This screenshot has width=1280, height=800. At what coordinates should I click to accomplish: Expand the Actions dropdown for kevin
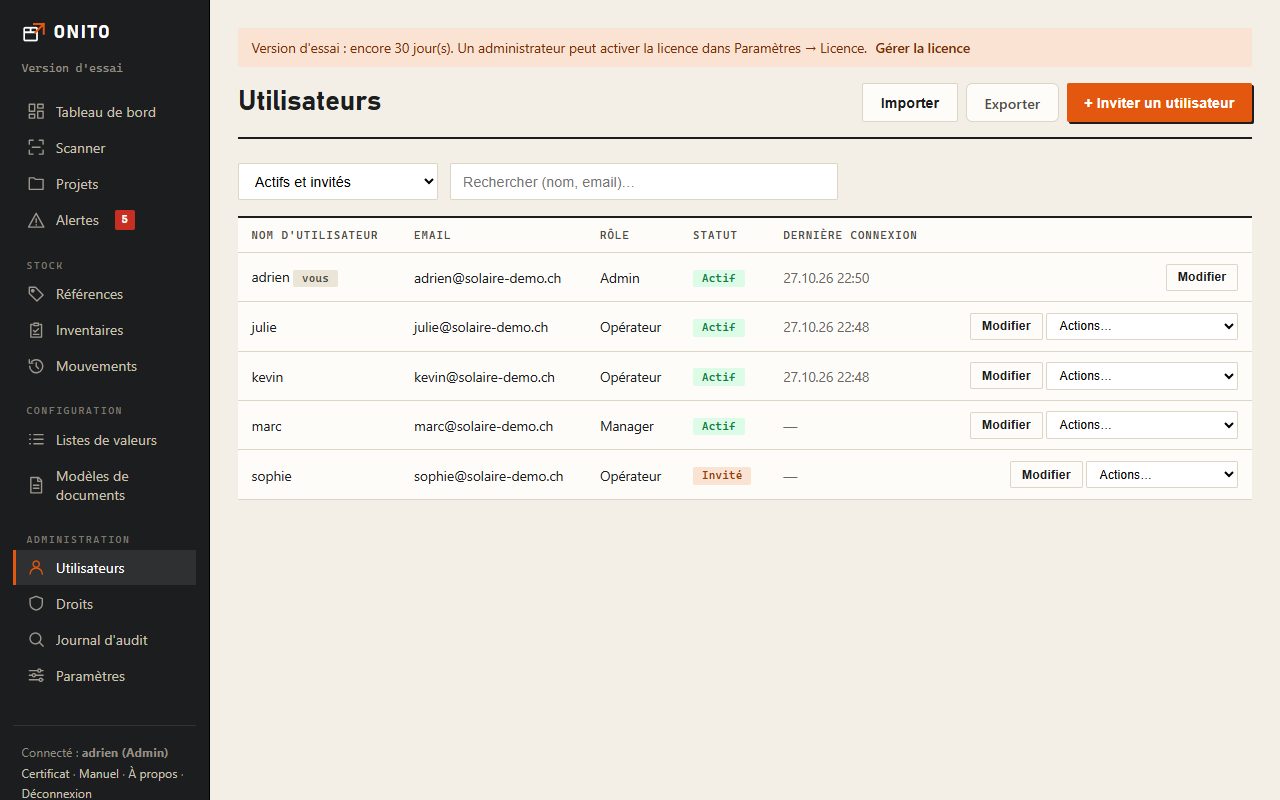pos(1142,376)
